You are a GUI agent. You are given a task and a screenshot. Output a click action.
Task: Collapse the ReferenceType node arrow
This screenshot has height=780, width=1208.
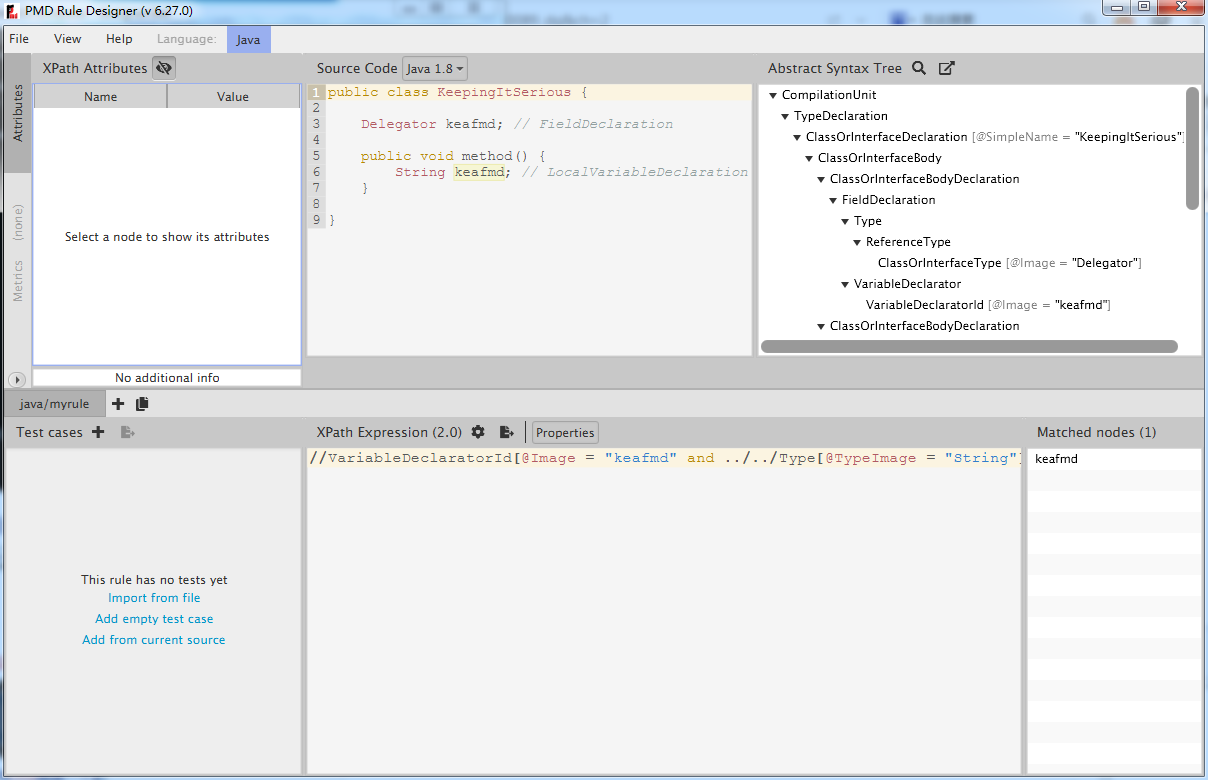click(x=857, y=242)
